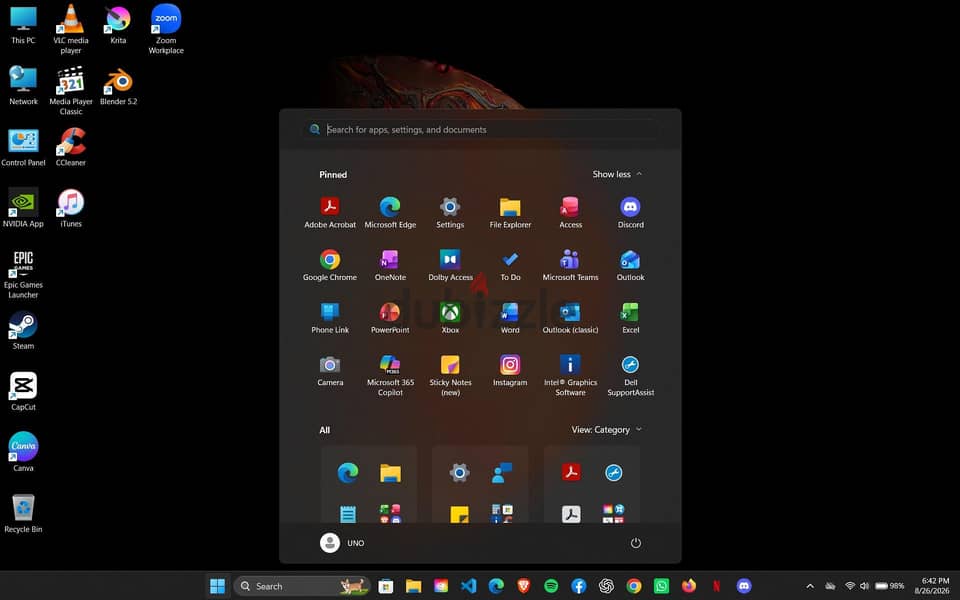The height and width of the screenshot is (600, 960).
Task: Launch Instagram from the Pinned apps
Action: coord(510,370)
